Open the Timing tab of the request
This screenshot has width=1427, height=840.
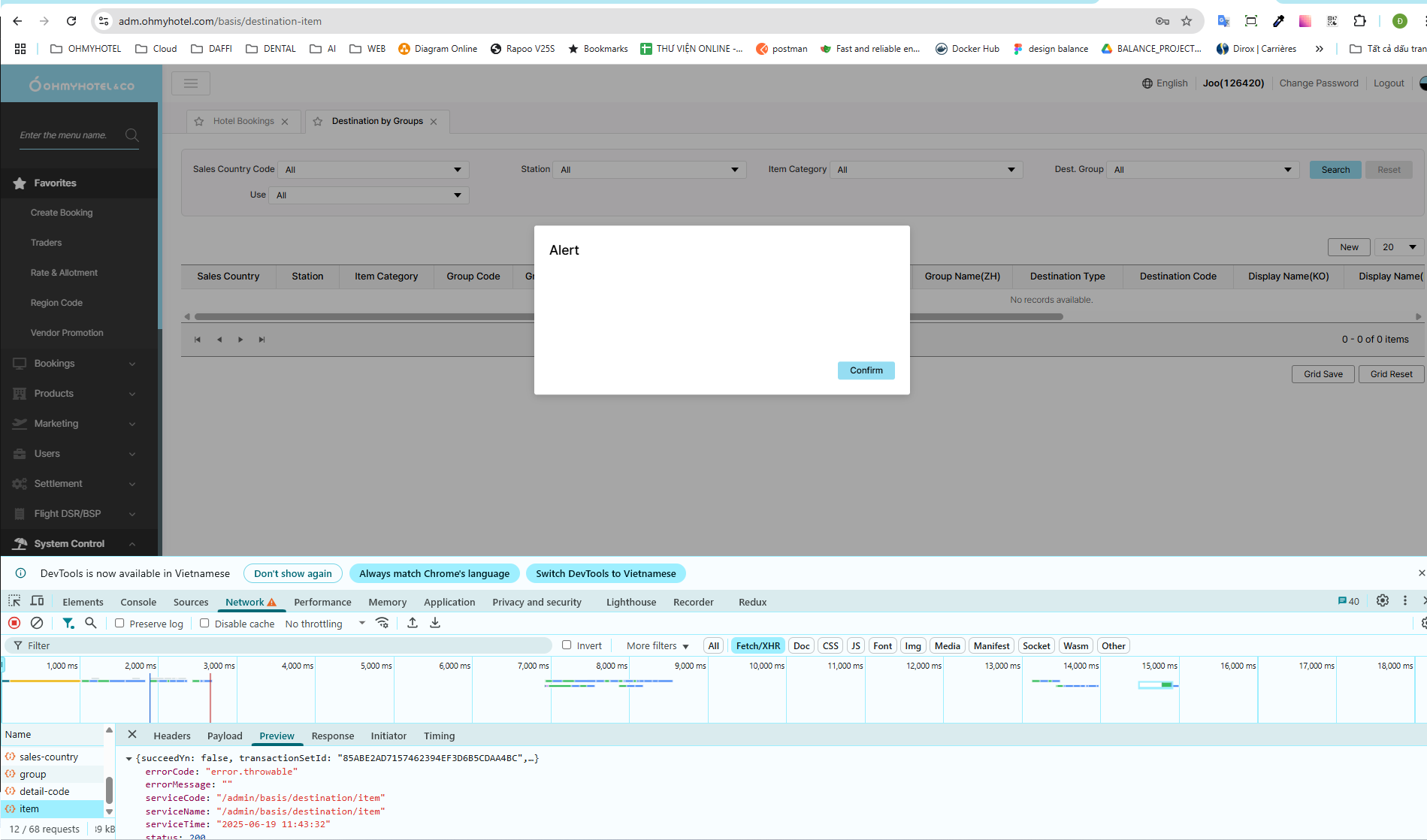pyautogui.click(x=440, y=736)
